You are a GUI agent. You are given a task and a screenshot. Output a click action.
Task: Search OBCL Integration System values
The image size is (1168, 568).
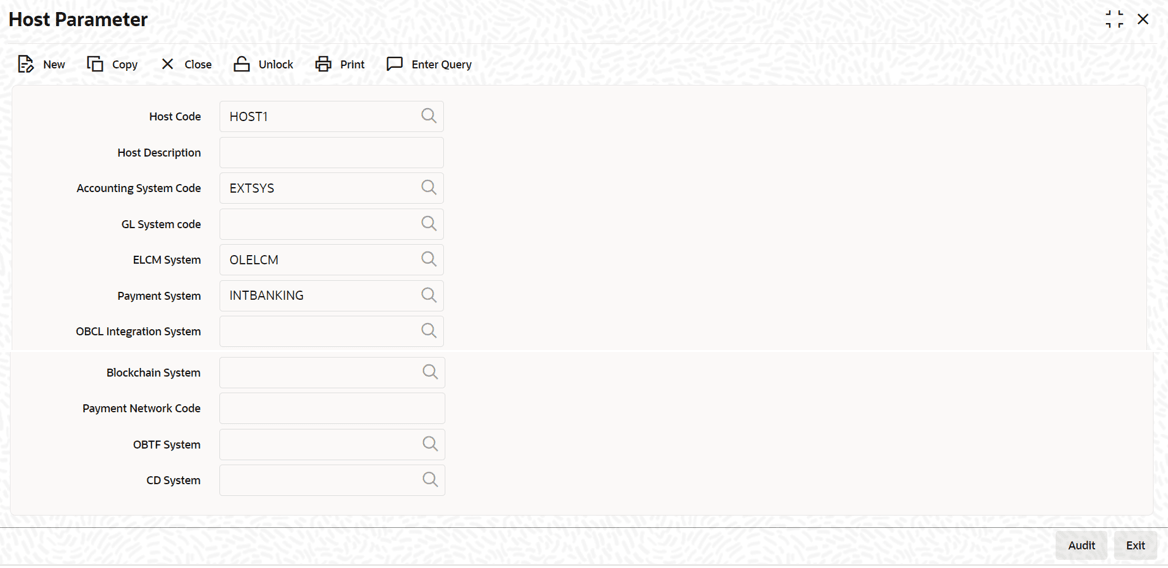click(x=429, y=331)
